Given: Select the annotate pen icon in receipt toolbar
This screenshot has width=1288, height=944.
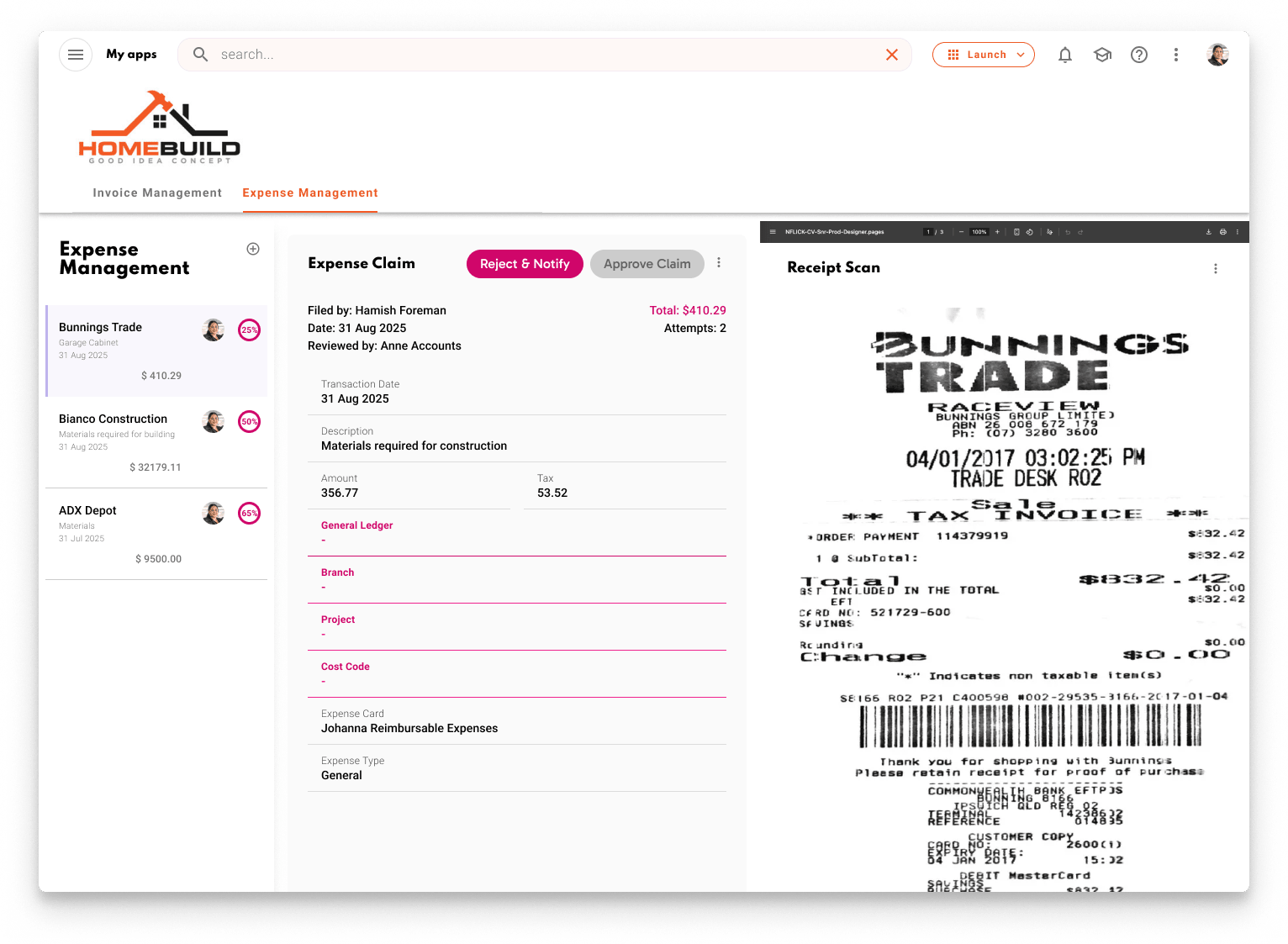Looking at the screenshot, I should [x=1049, y=232].
